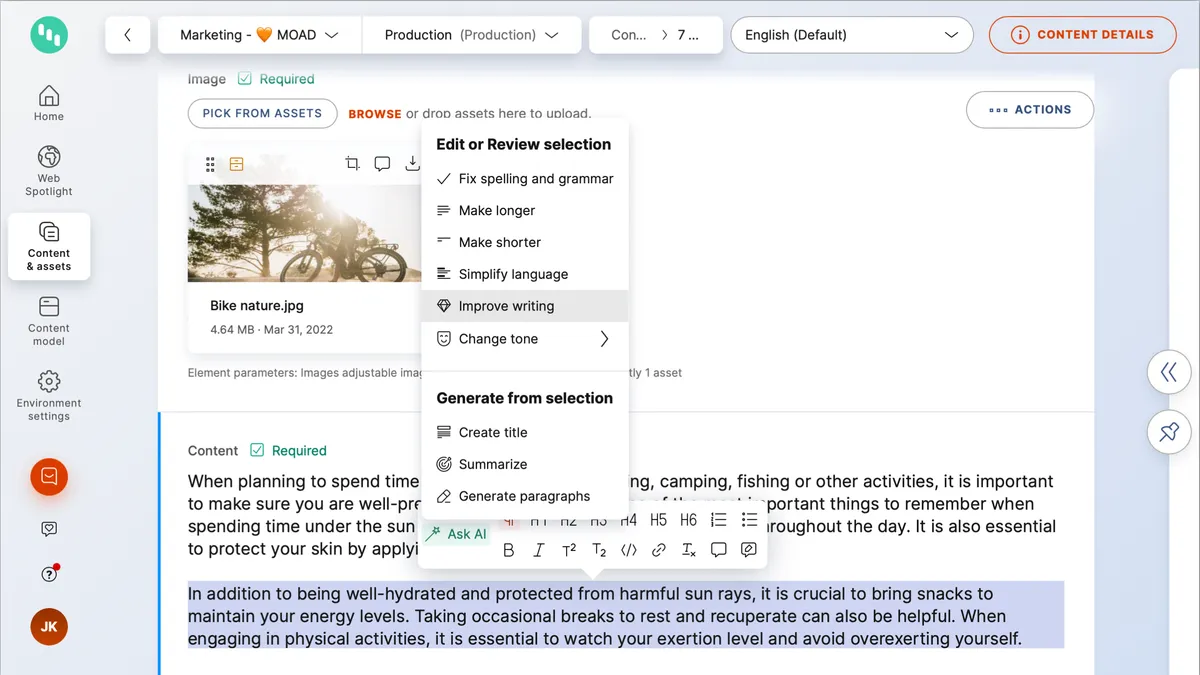Click the Kontent.ai logo icon
The image size is (1200, 675).
click(48, 35)
